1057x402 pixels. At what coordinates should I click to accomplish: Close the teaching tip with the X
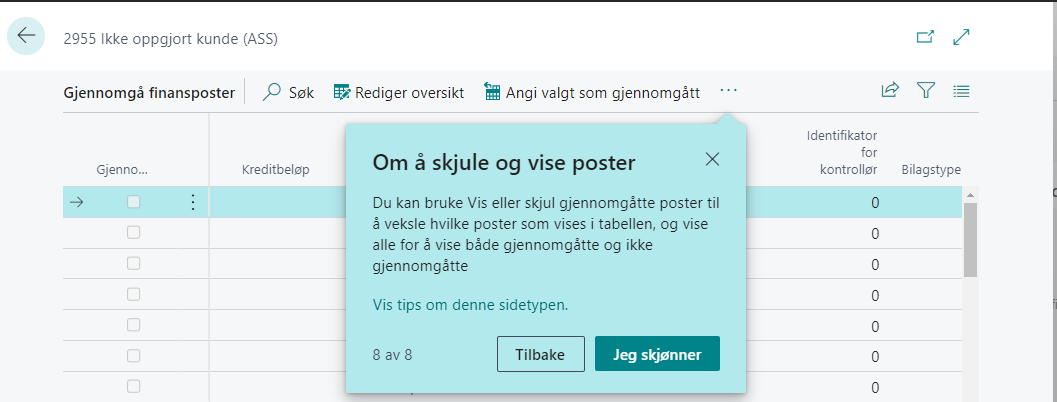pyautogui.click(x=712, y=159)
